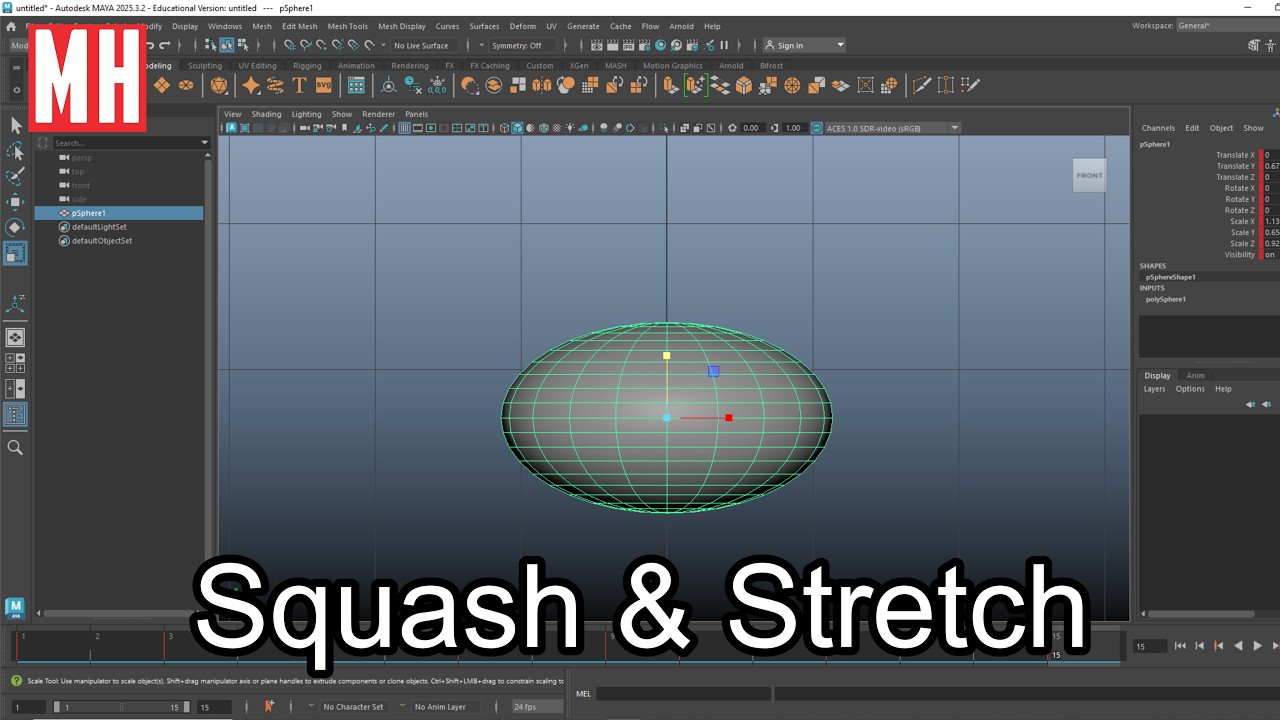Screen dimensions: 1280x720
Task: Click the SVG import shelf icon
Action: pos(323,85)
